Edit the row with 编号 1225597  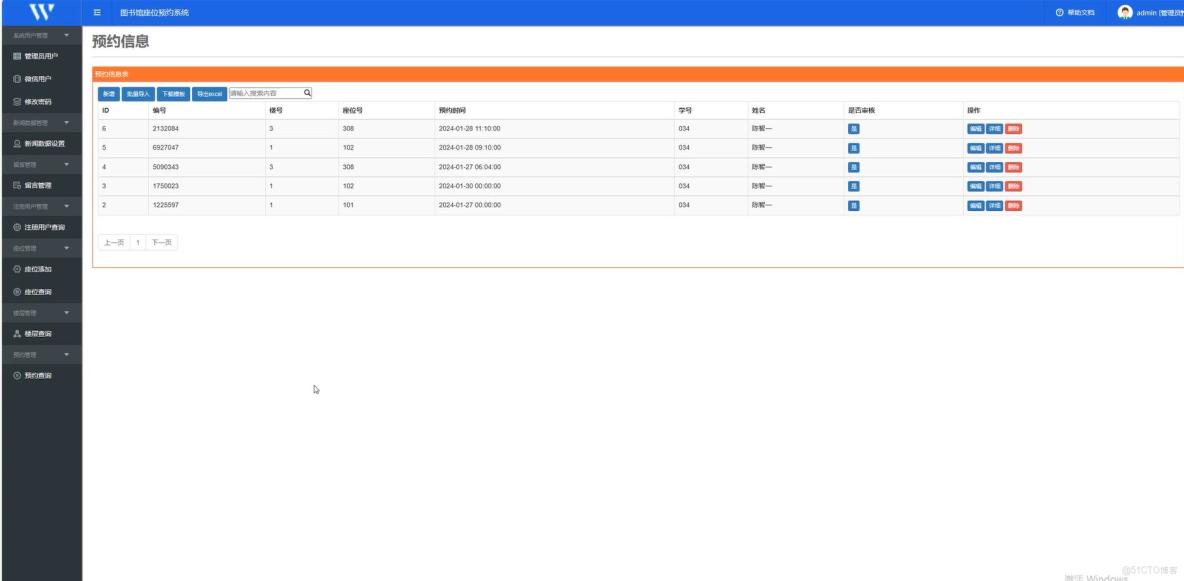coord(976,206)
